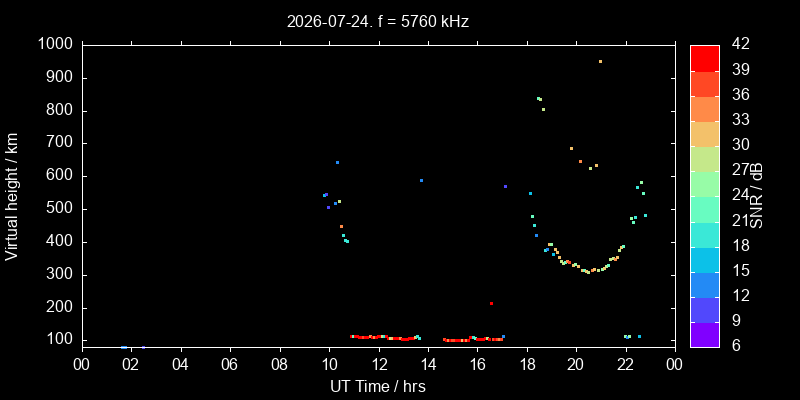Select the cyan 15-18 dB colorbar segment
This screenshot has width=800, height=400.
click(x=705, y=259)
